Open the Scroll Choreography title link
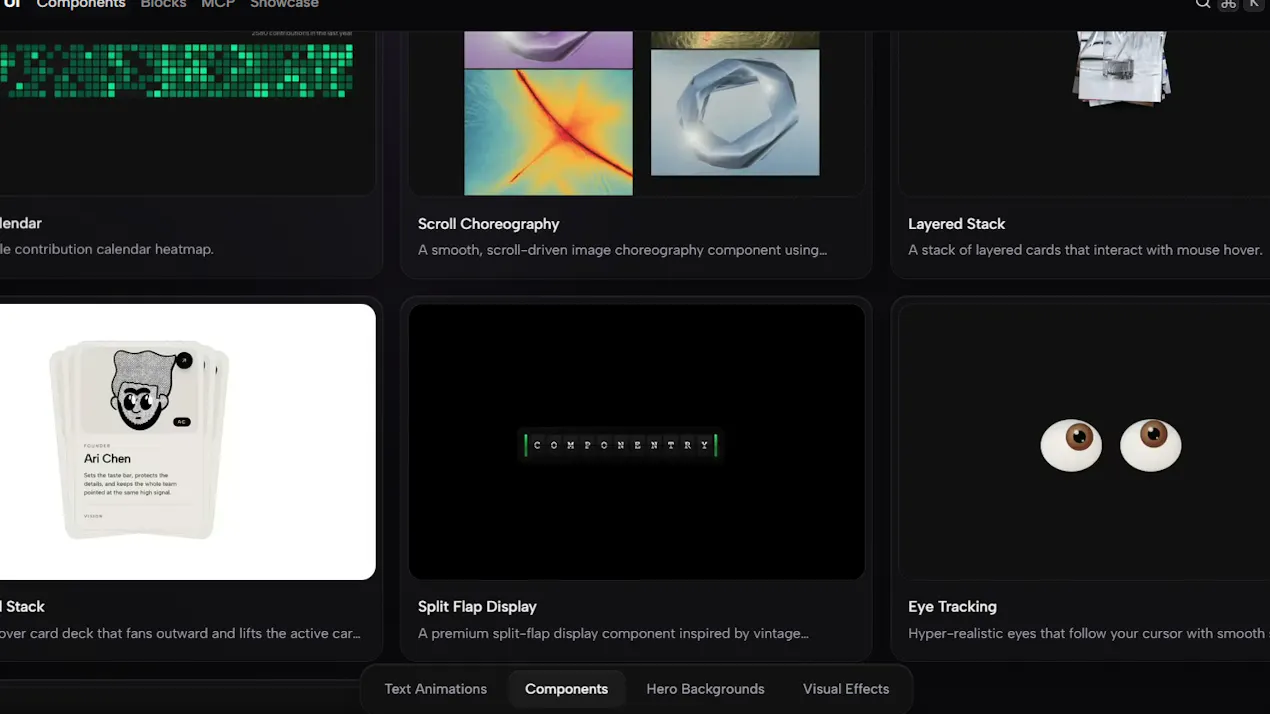 point(489,224)
